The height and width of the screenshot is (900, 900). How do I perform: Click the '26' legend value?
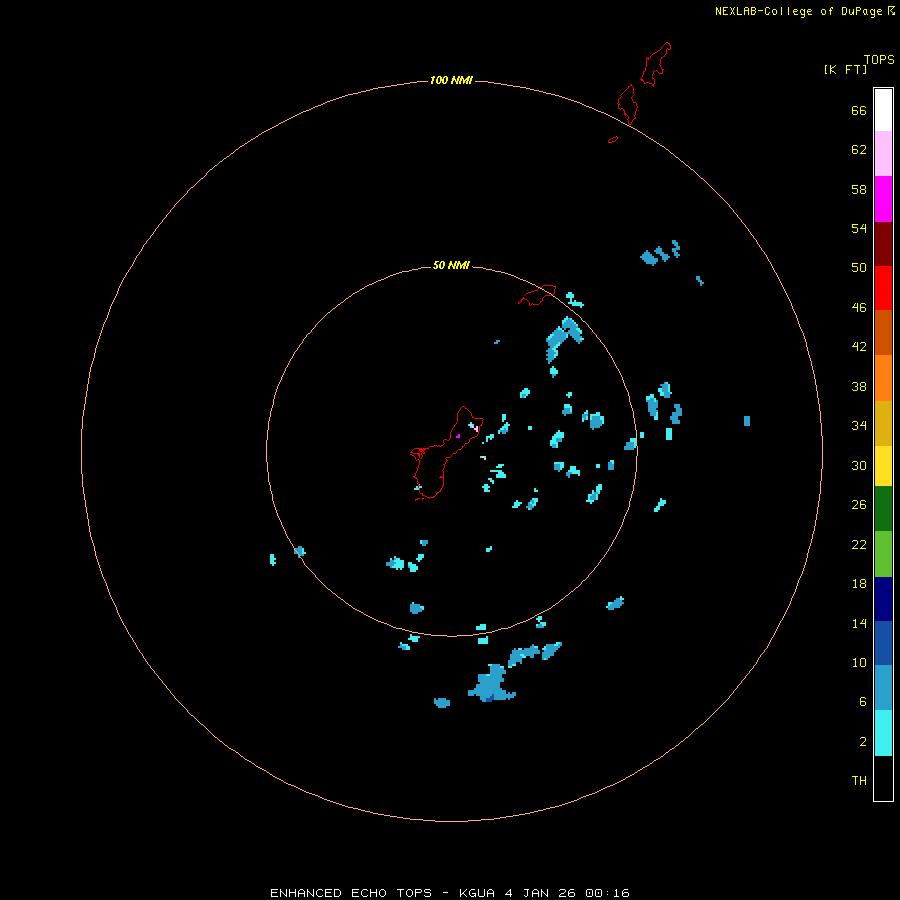[859, 505]
